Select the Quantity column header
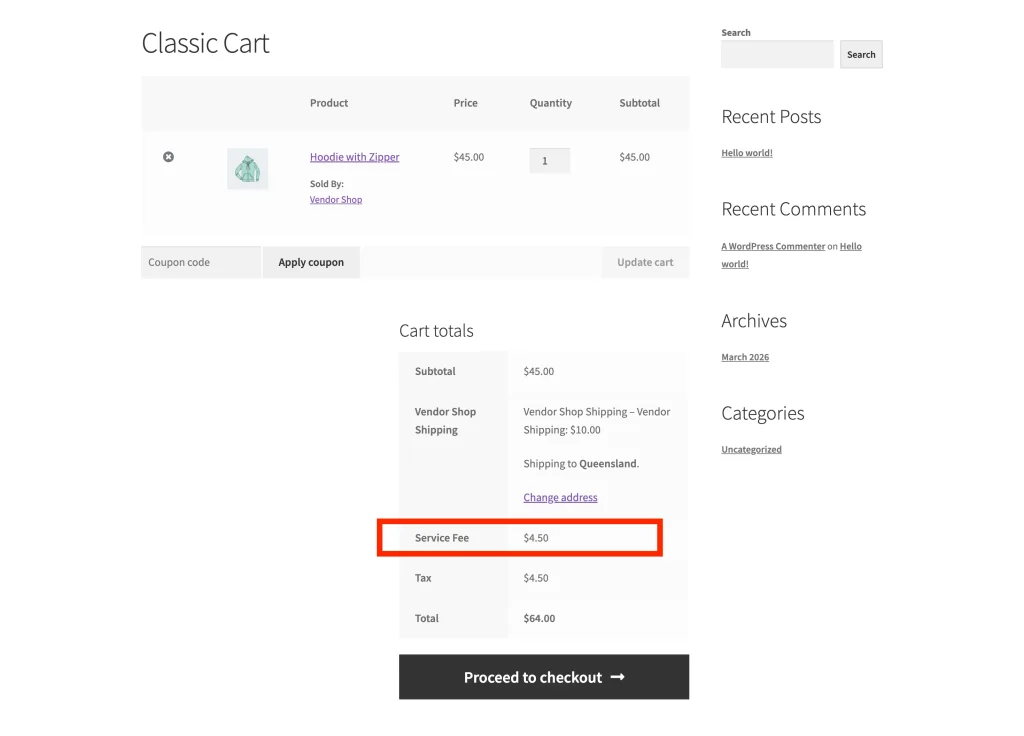1024x736 pixels. pyautogui.click(x=551, y=103)
